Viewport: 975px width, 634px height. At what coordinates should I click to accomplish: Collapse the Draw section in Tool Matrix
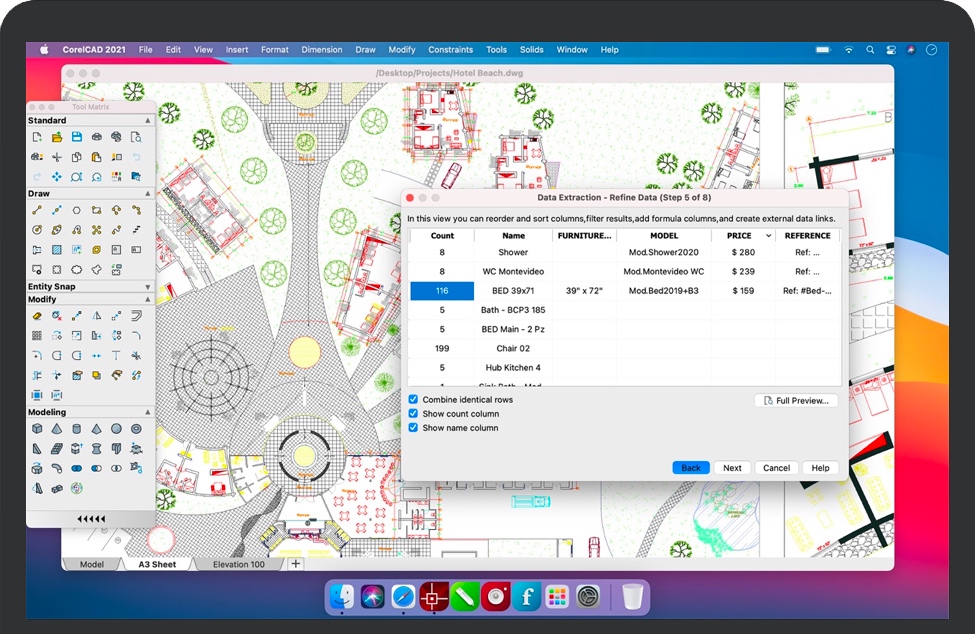(x=148, y=194)
